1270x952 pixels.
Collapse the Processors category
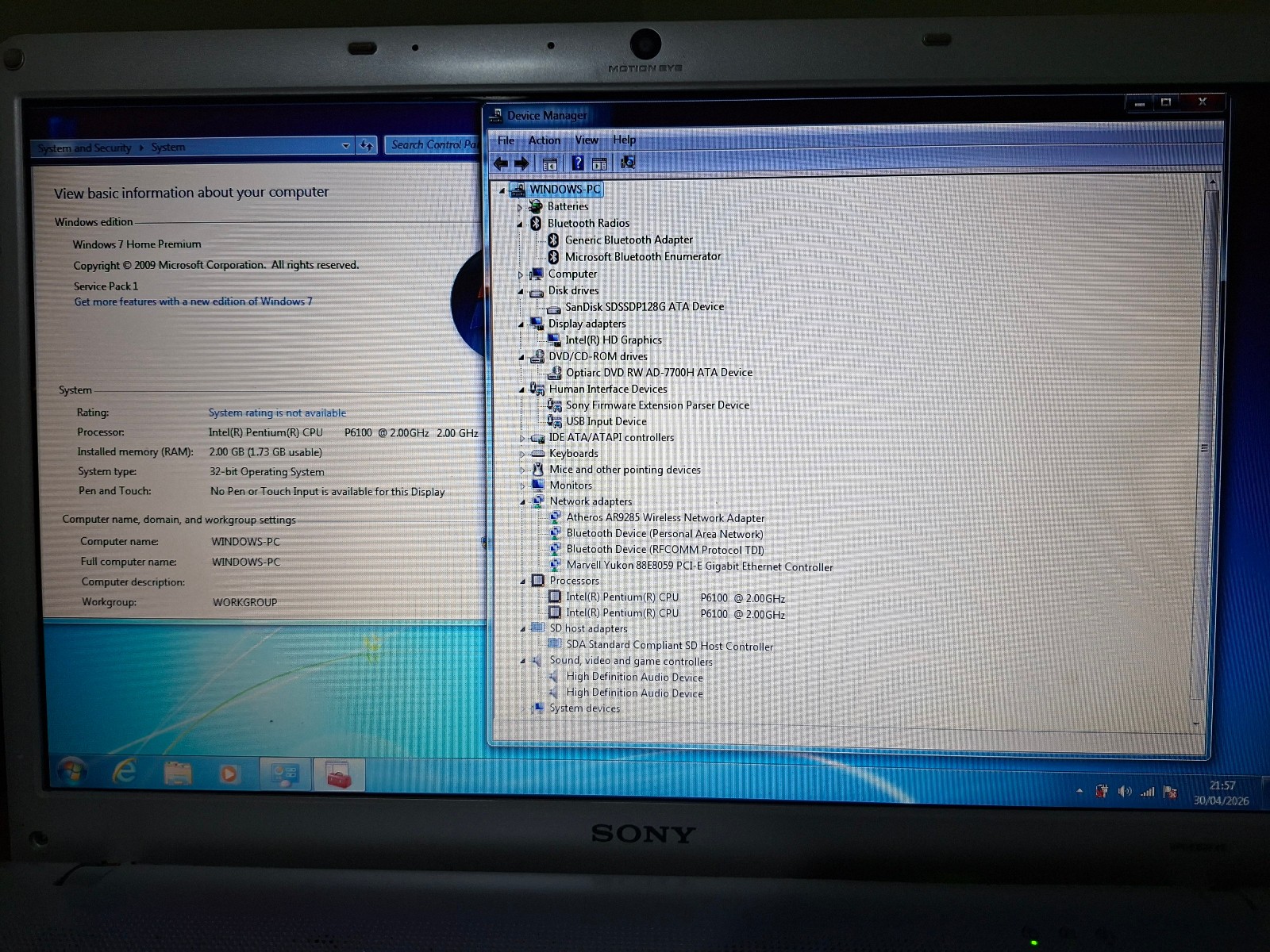coord(522,582)
